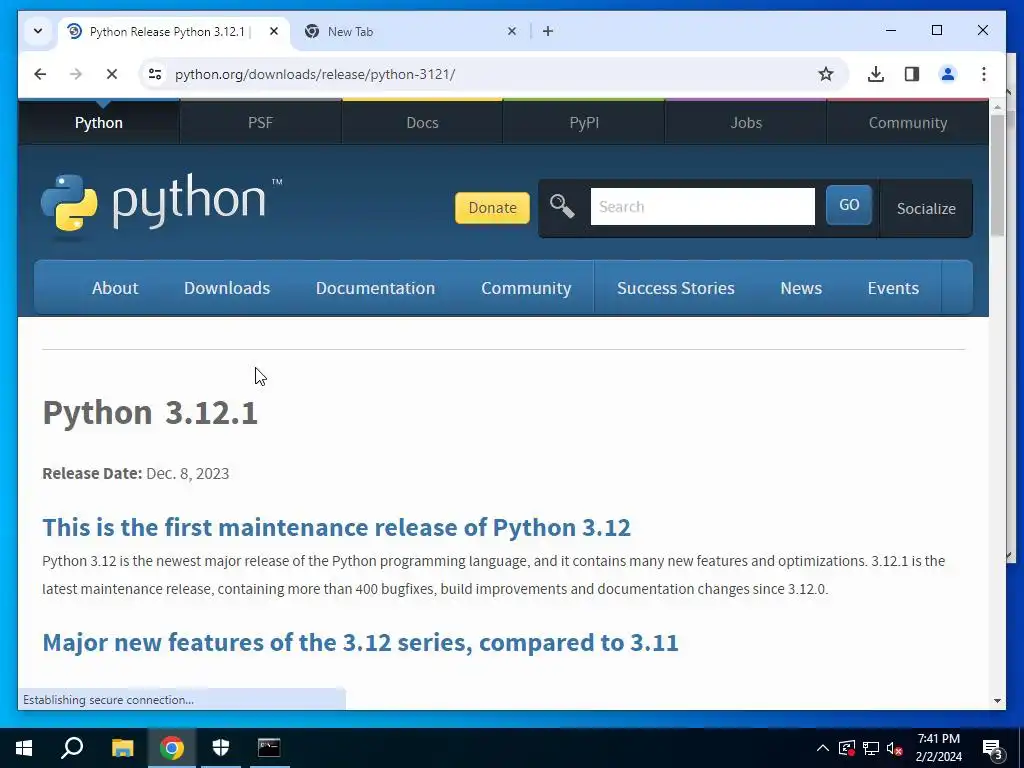Click the Python 3.12.1 heading
This screenshot has width=1024, height=768.
[x=150, y=413]
